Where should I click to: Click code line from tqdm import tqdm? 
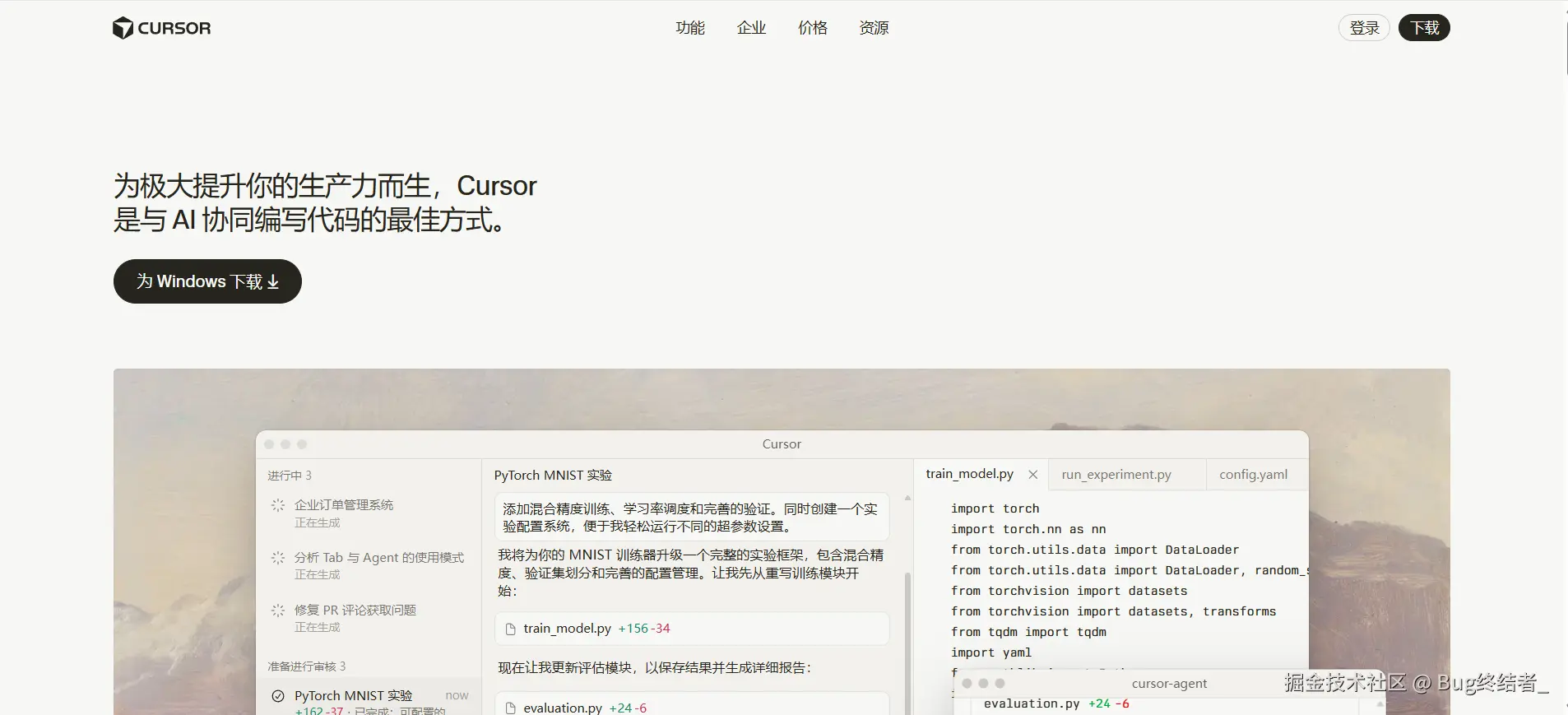[x=1028, y=632]
